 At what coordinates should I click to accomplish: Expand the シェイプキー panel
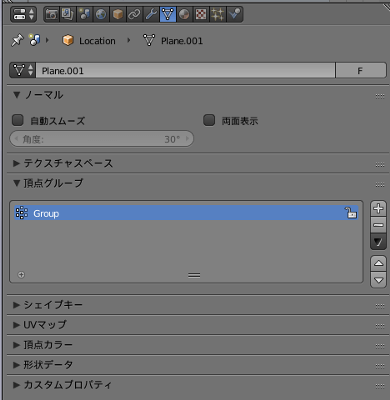point(16,305)
